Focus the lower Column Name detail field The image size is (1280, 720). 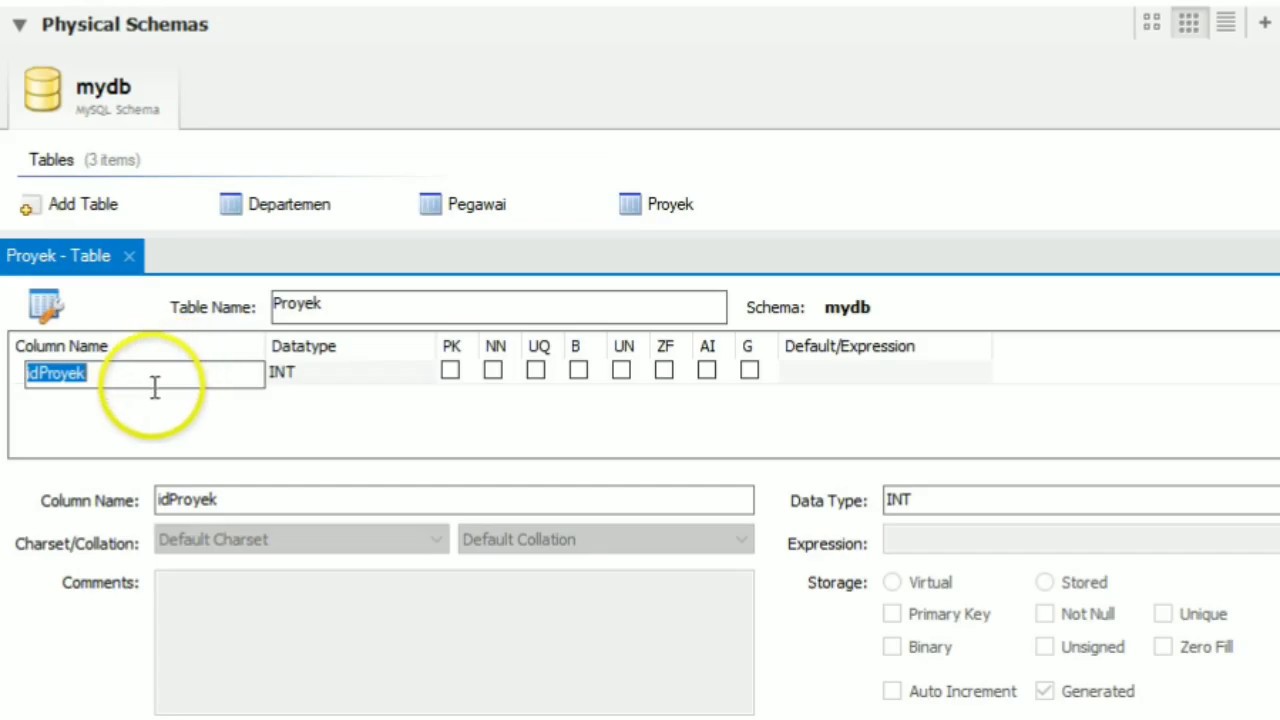[454, 500]
